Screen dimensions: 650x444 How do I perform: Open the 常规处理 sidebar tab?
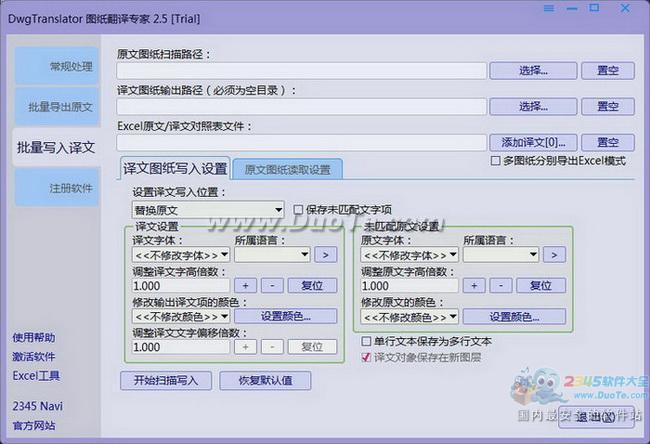[x=57, y=66]
